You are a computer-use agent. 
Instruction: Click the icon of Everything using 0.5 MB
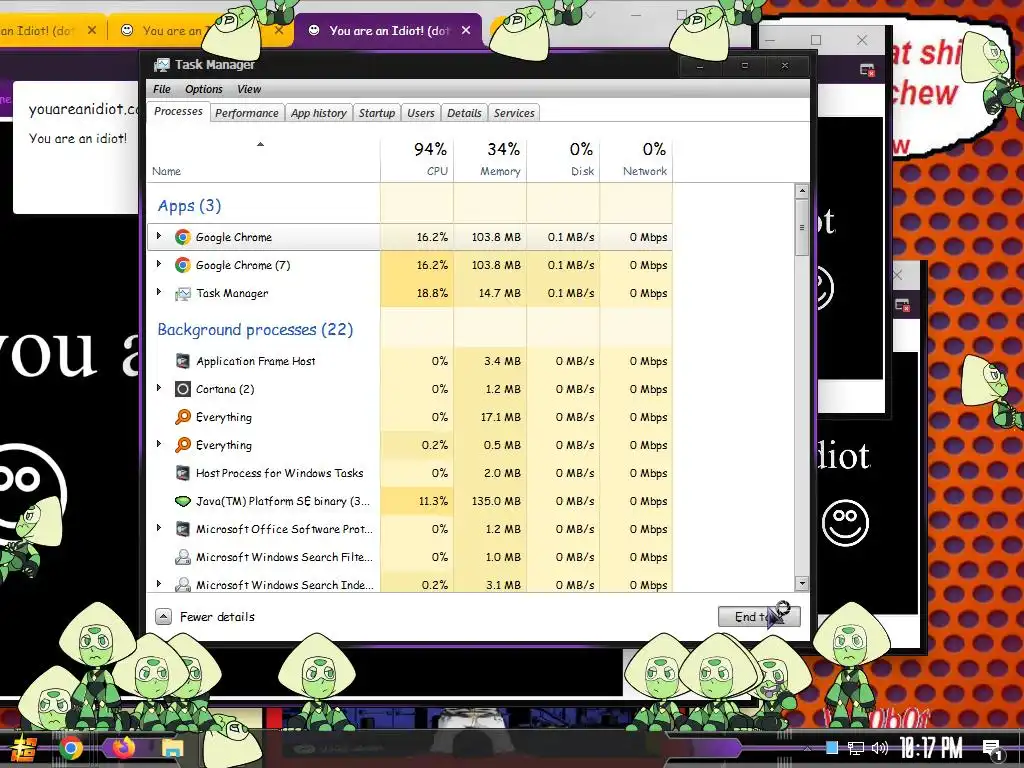click(183, 445)
